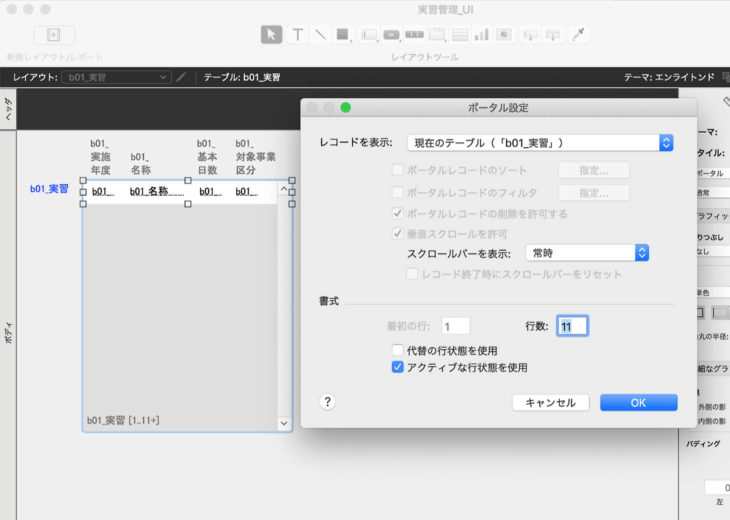The width and height of the screenshot is (730, 520).
Task: Select the Line drawing tool
Action: click(320, 34)
